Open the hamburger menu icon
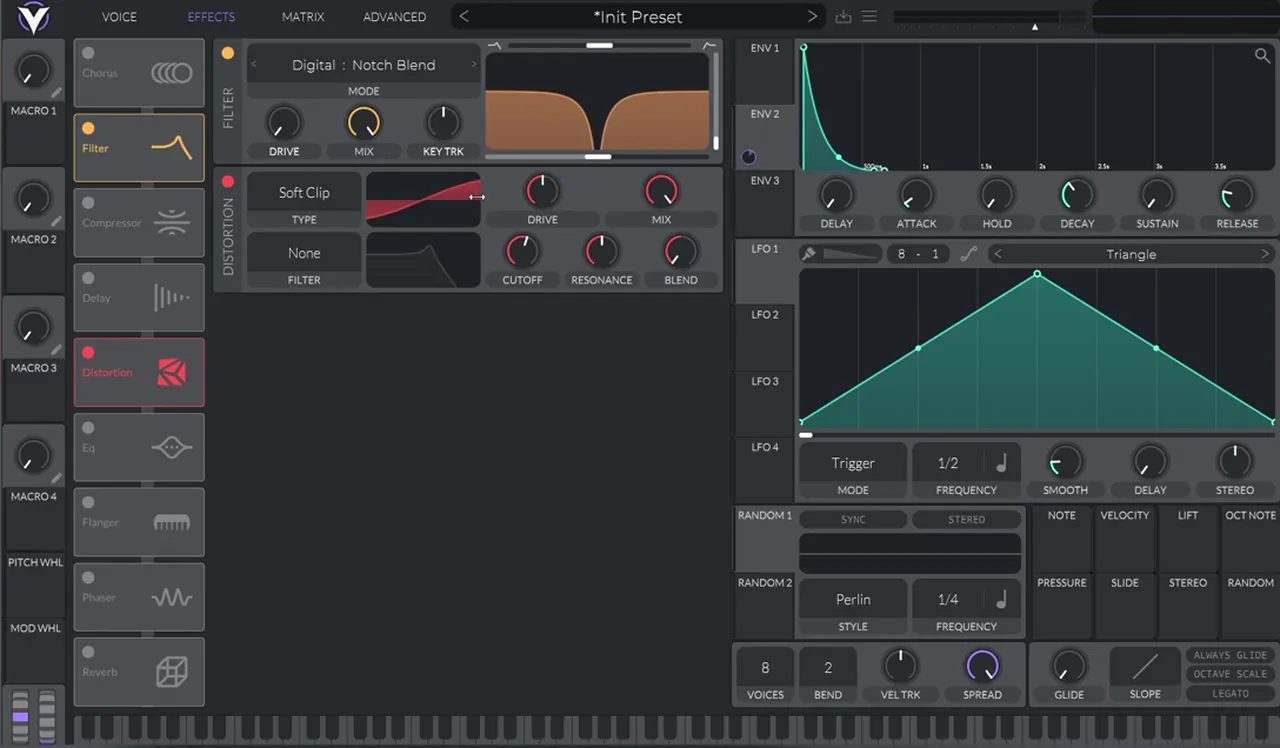Image resolution: width=1280 pixels, height=748 pixels. click(x=870, y=17)
